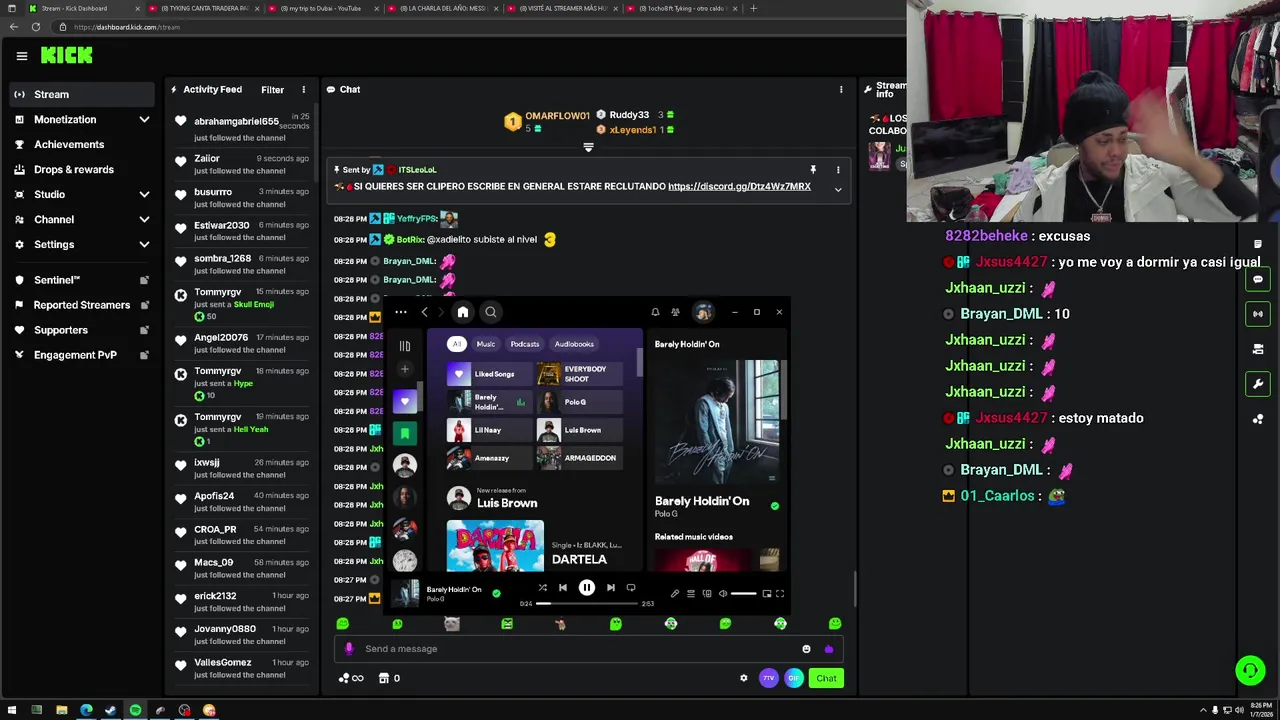The height and width of the screenshot is (720, 1280).
Task: Skip to next Spotify track
Action: [x=611, y=588]
